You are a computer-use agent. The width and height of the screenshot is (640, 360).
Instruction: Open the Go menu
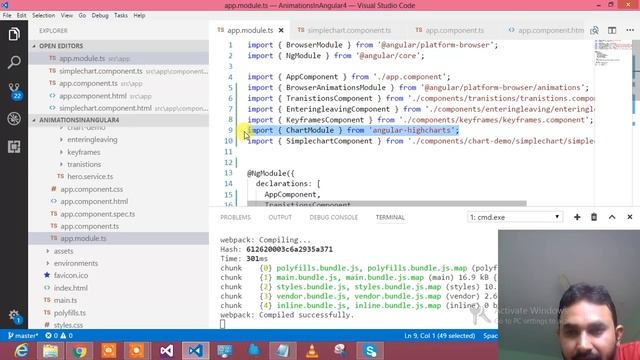click(x=82, y=16)
